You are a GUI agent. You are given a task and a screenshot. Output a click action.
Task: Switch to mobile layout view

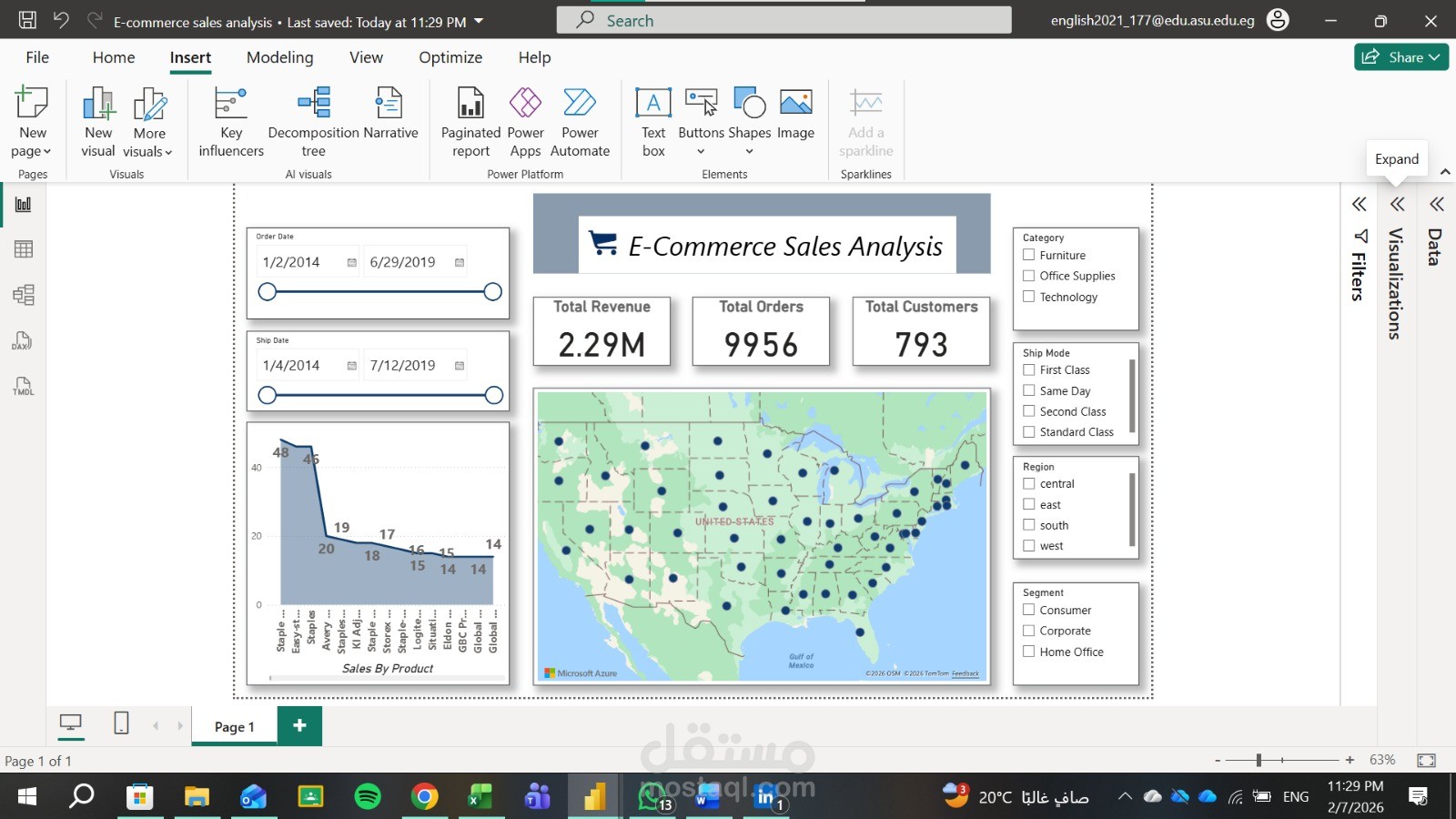click(121, 723)
